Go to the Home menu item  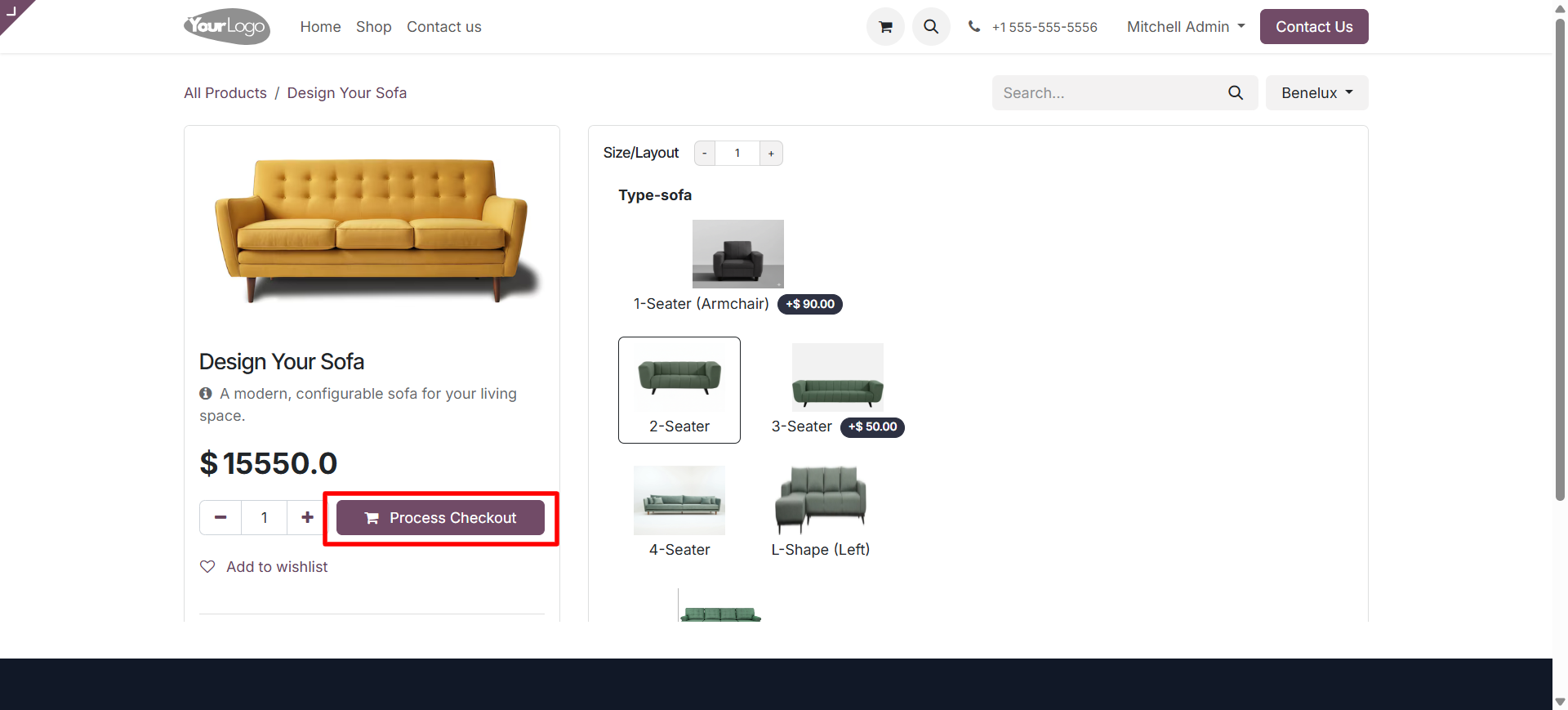tap(320, 27)
